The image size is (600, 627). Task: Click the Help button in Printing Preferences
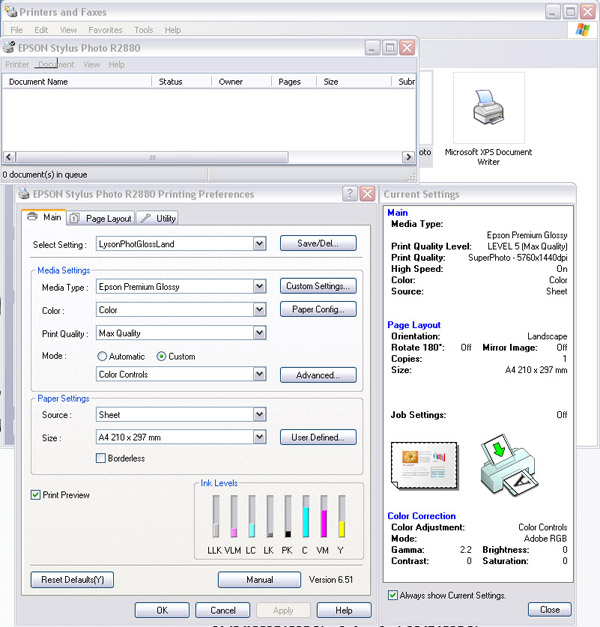pyautogui.click(x=344, y=610)
